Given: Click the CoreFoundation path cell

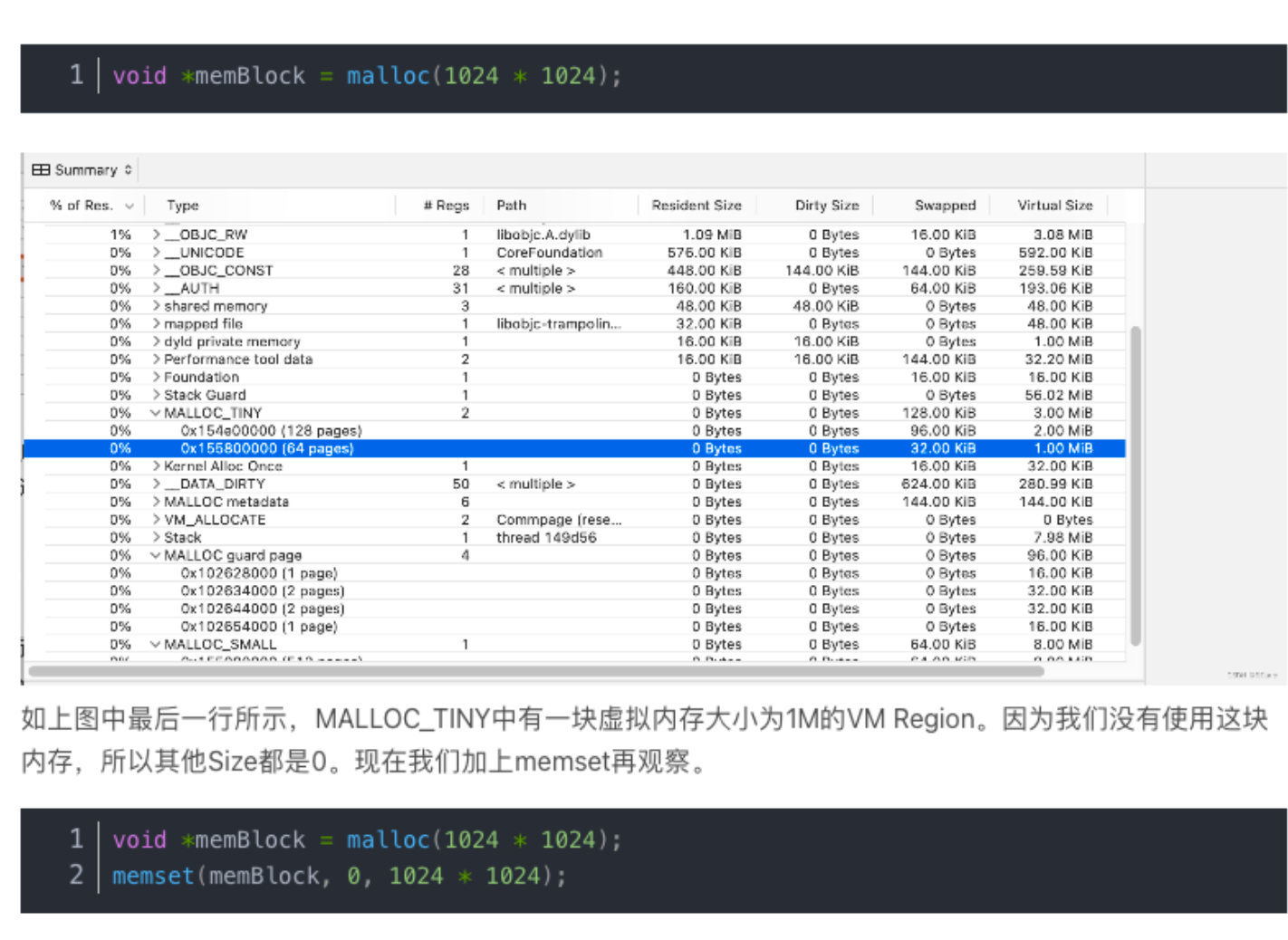Looking at the screenshot, I should (549, 253).
